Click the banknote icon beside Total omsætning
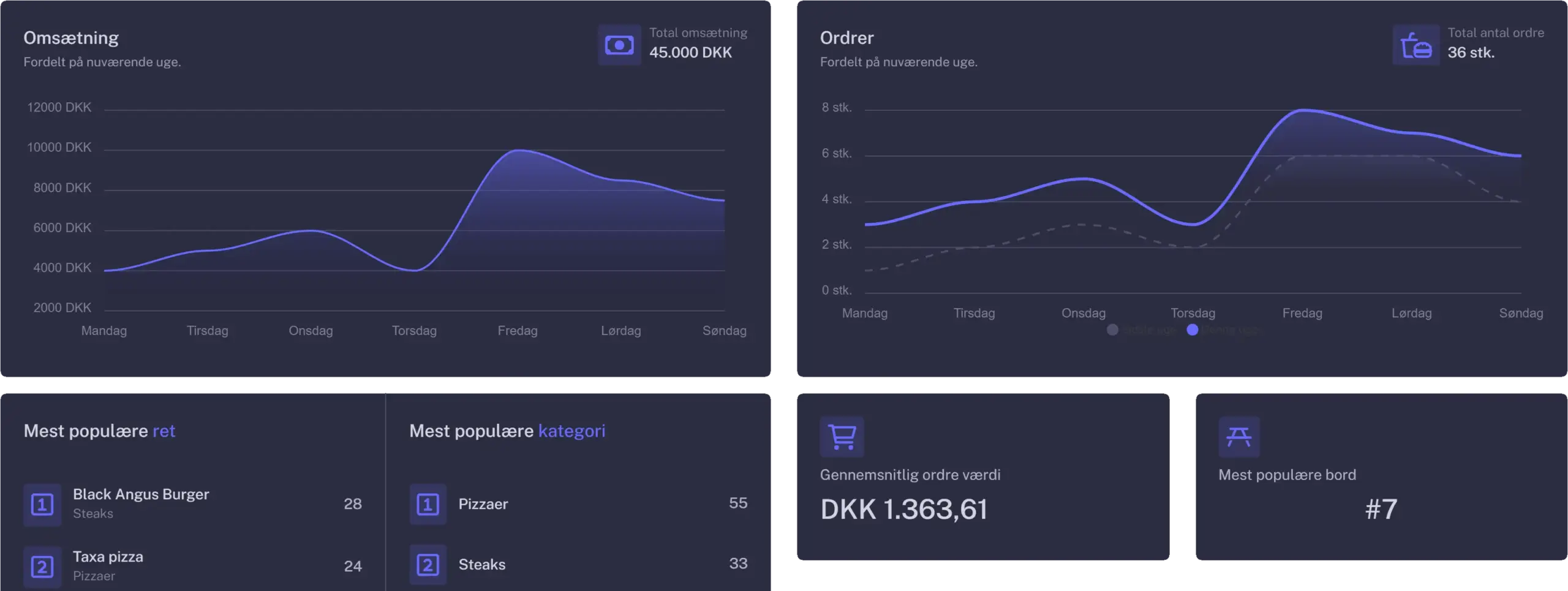The width and height of the screenshot is (1568, 591). coord(619,45)
